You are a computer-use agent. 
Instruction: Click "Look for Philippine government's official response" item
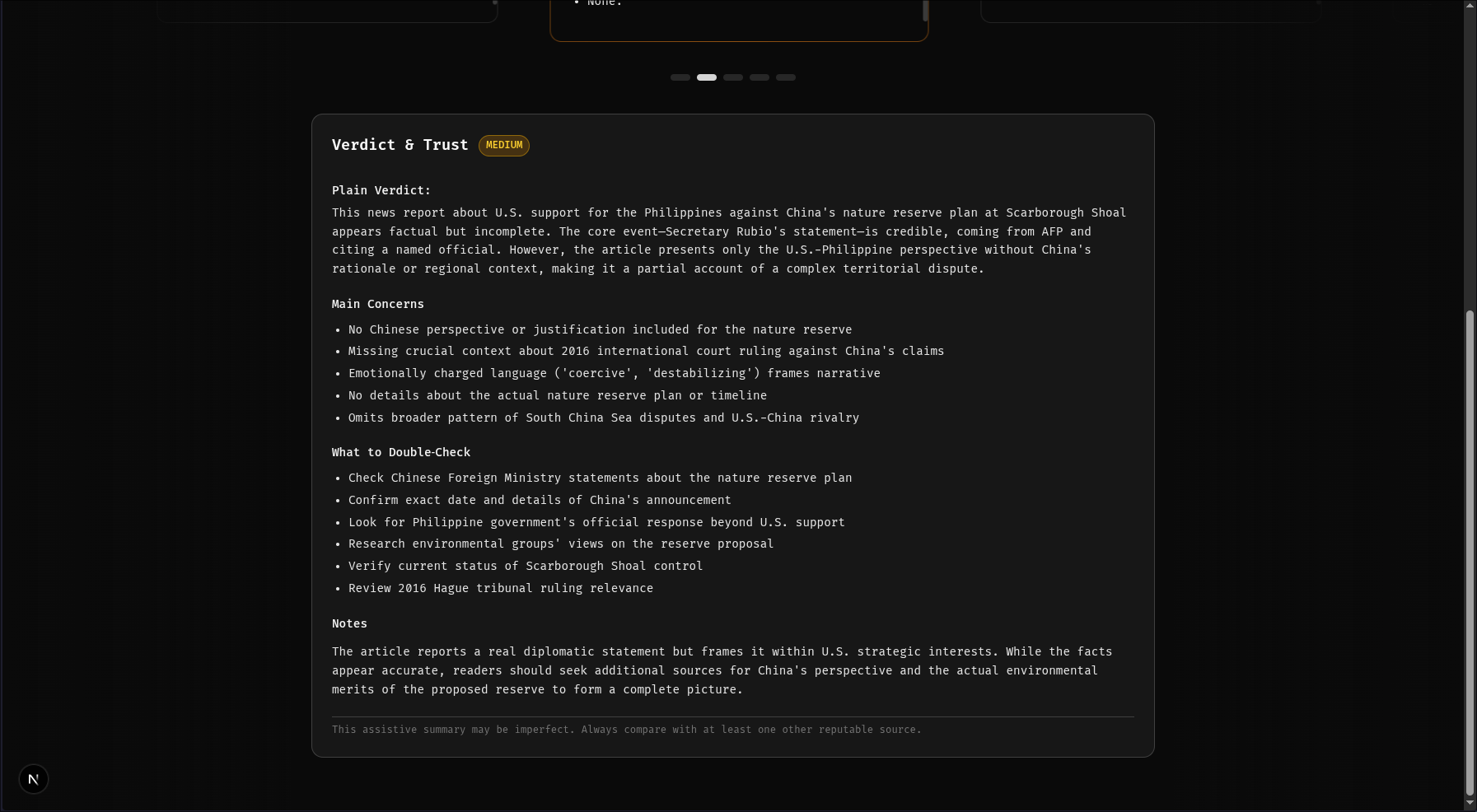point(596,522)
